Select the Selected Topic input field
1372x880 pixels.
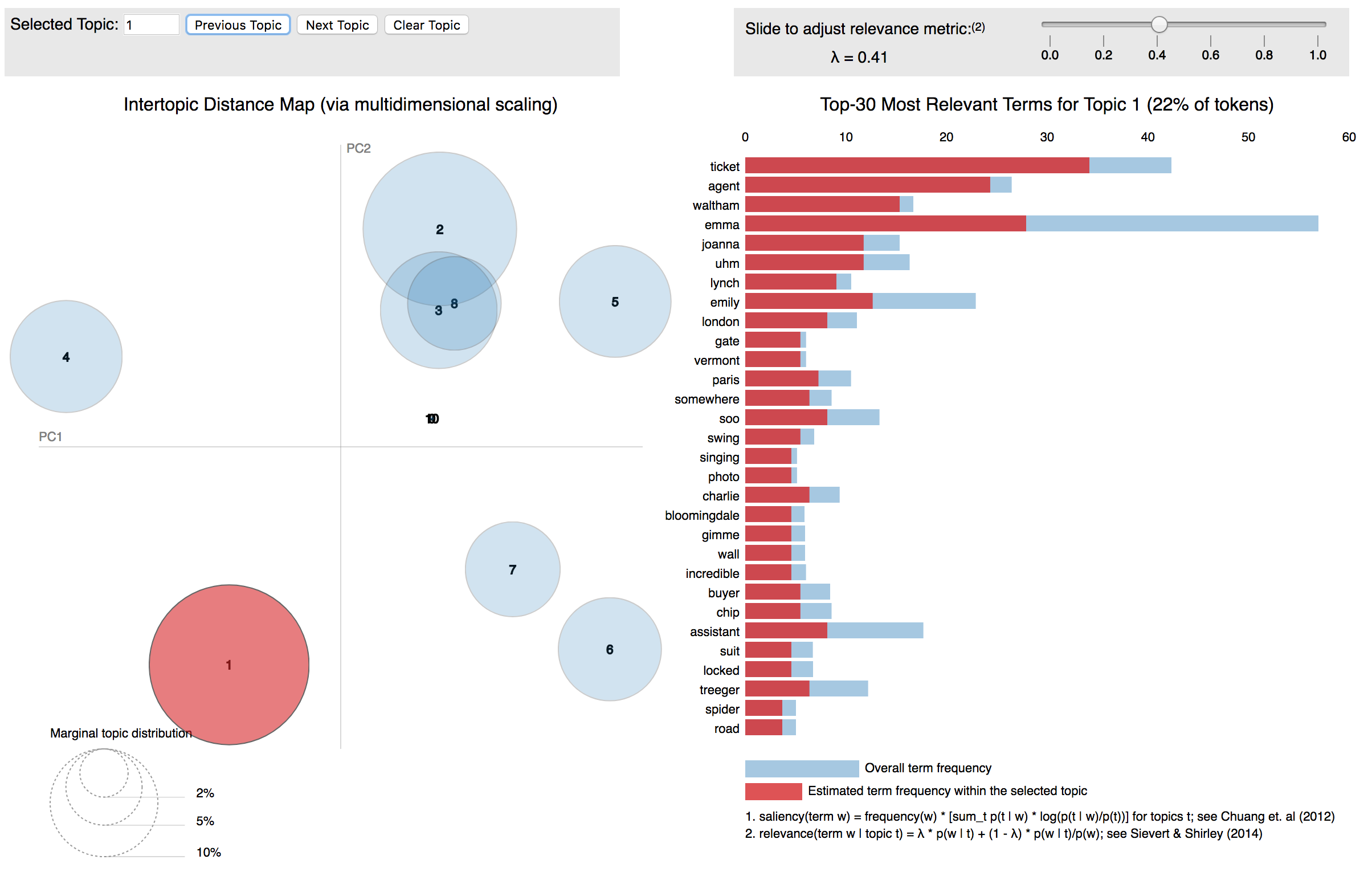151,25
